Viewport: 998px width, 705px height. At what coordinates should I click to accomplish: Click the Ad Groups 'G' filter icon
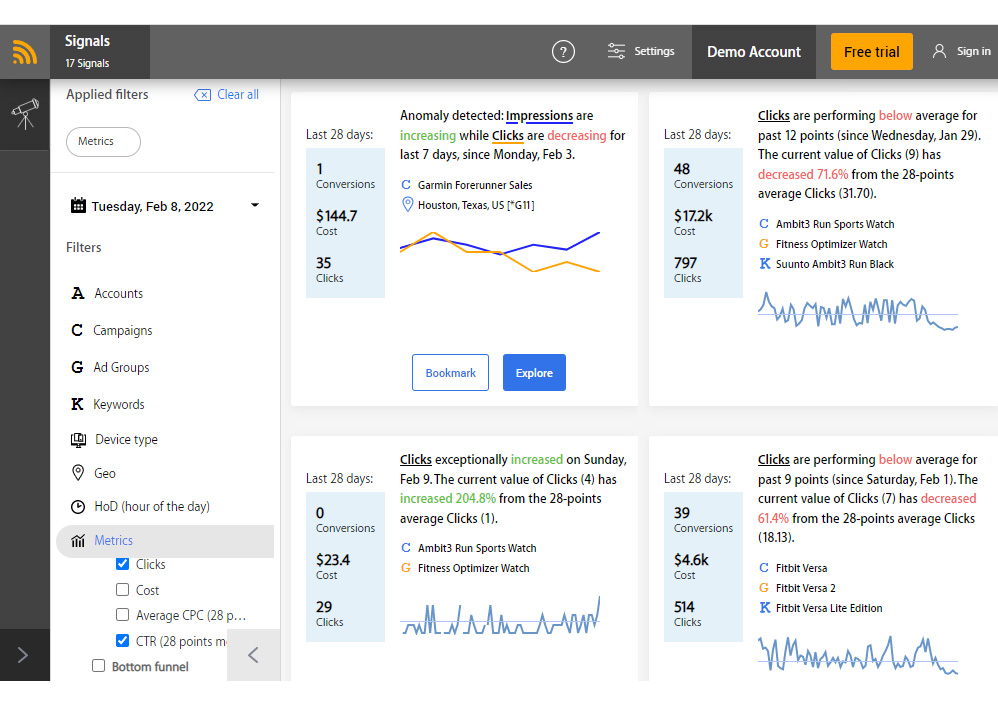pyautogui.click(x=77, y=367)
